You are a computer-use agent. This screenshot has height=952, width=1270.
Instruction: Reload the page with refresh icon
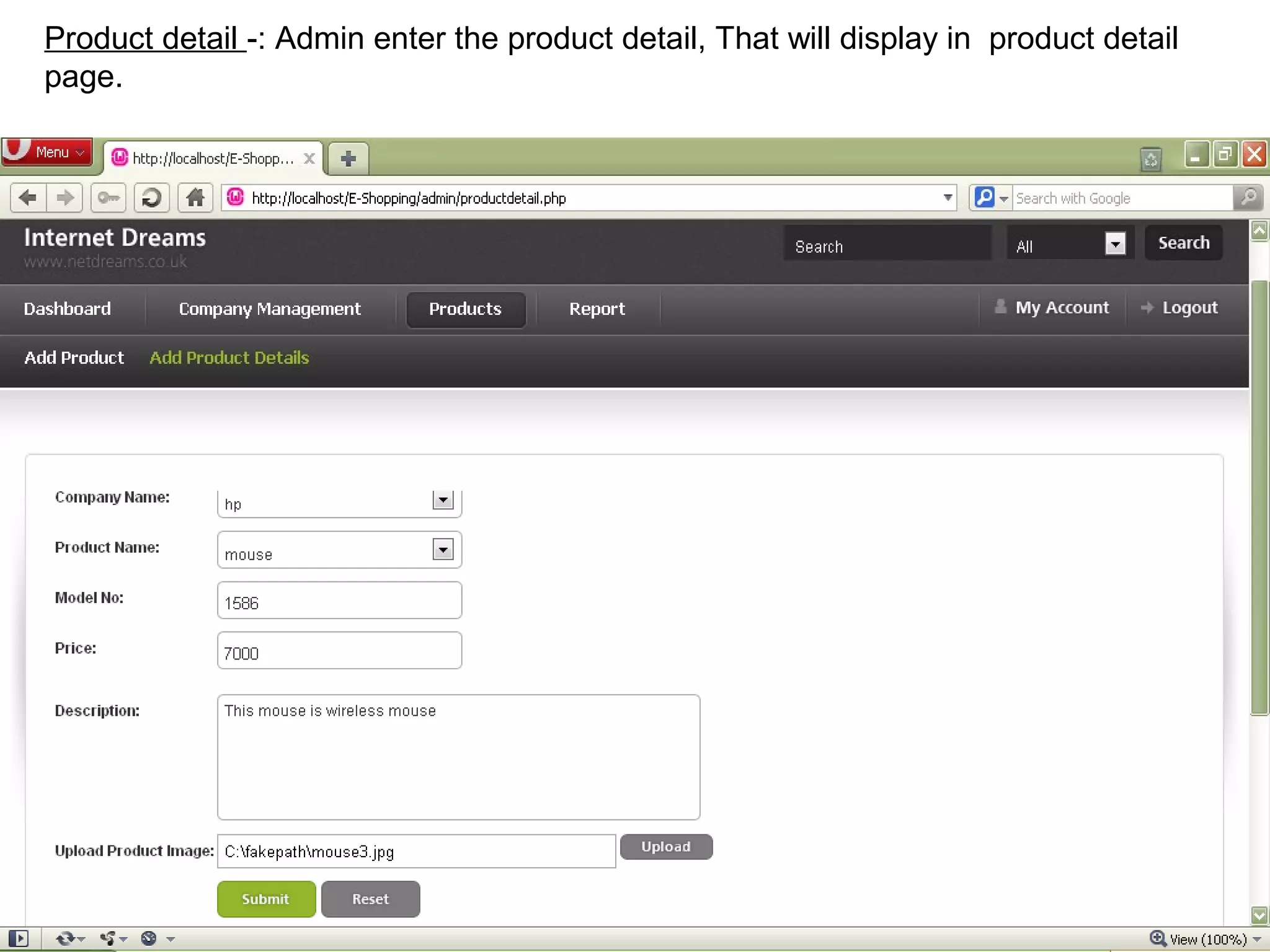pyautogui.click(x=151, y=198)
